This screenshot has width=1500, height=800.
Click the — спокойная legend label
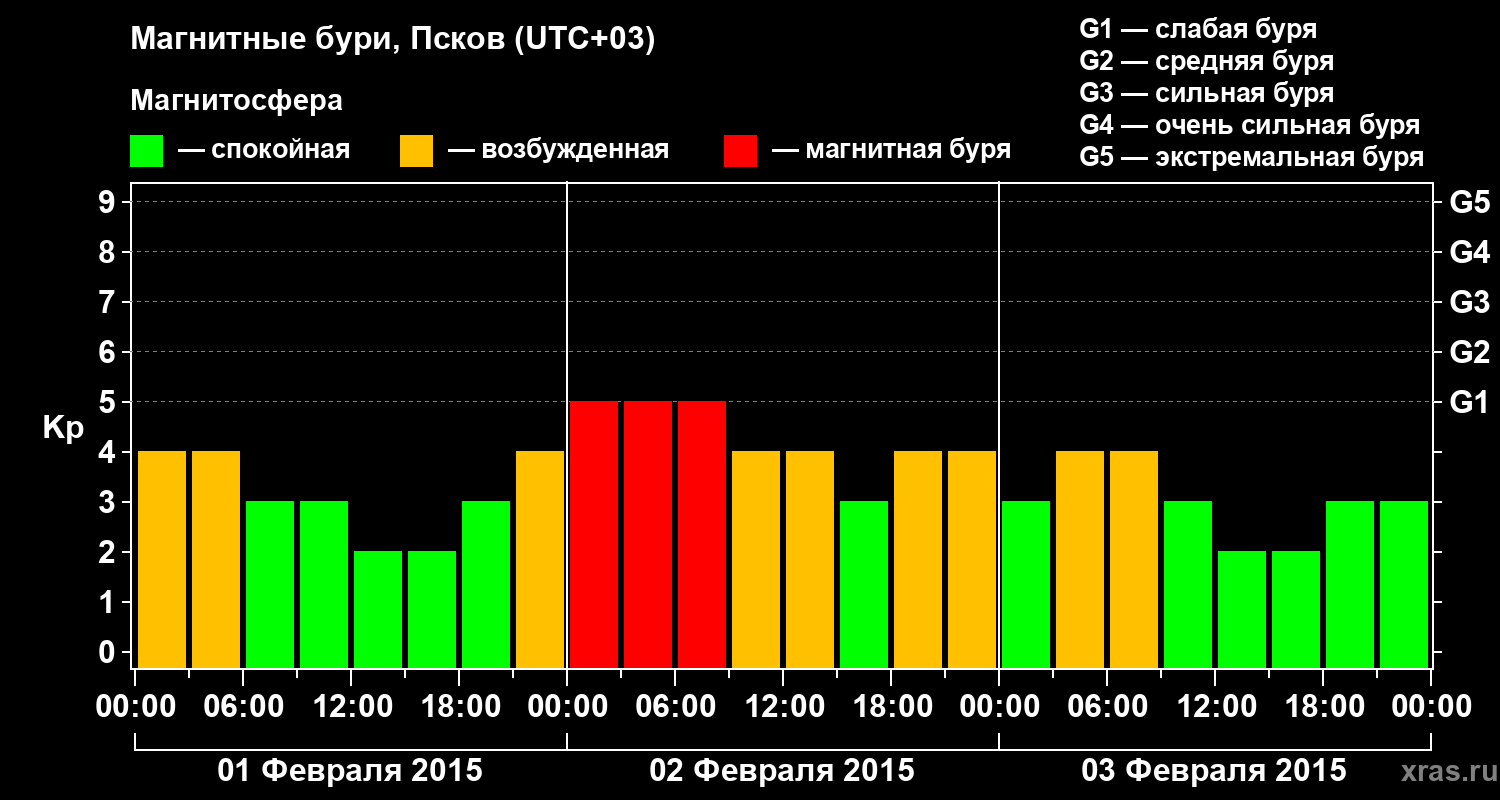pos(264,150)
